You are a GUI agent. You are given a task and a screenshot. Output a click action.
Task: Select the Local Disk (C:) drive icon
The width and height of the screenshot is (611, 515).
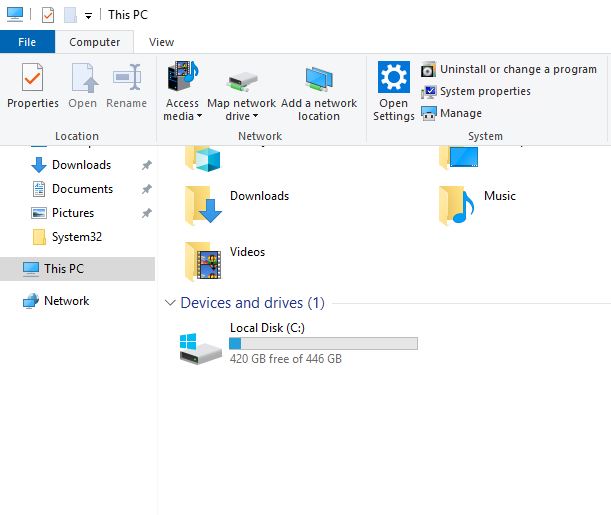click(x=200, y=348)
